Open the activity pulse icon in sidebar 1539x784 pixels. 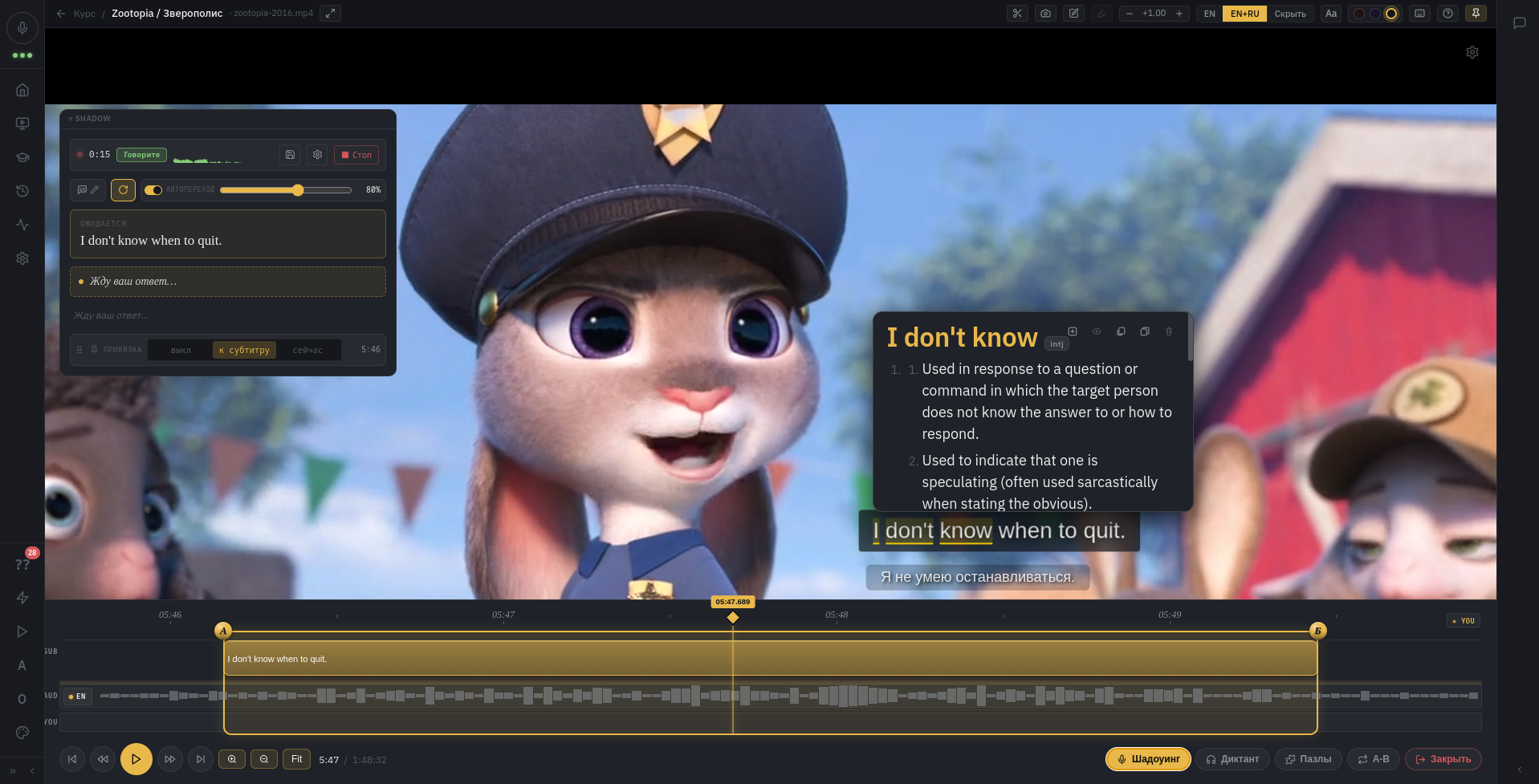(22, 225)
